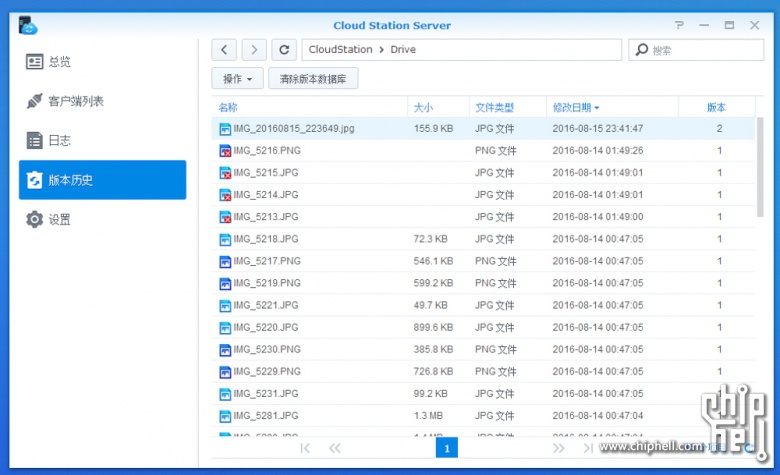Click the version history icon in blue tab

34,180
